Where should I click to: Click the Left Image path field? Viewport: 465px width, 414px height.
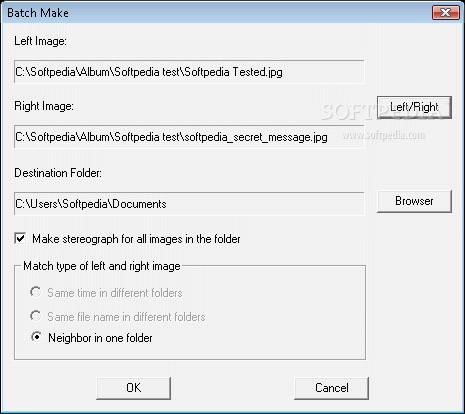point(189,72)
